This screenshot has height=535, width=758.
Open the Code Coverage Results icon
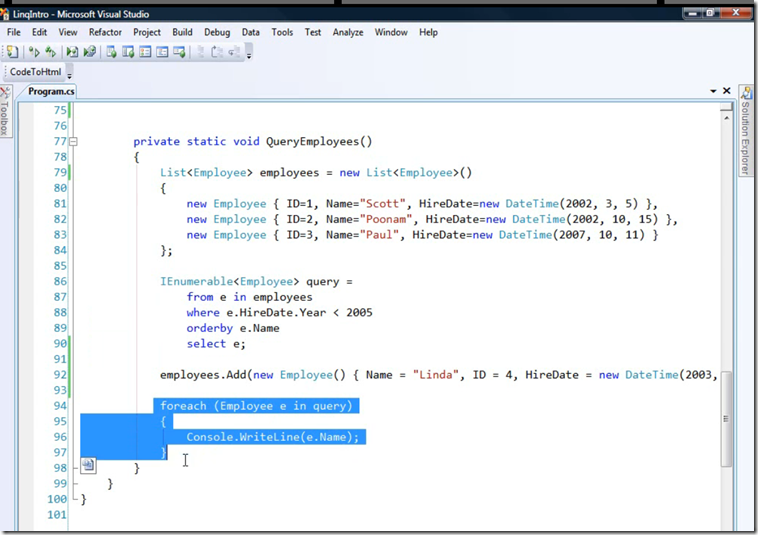(x=162, y=52)
